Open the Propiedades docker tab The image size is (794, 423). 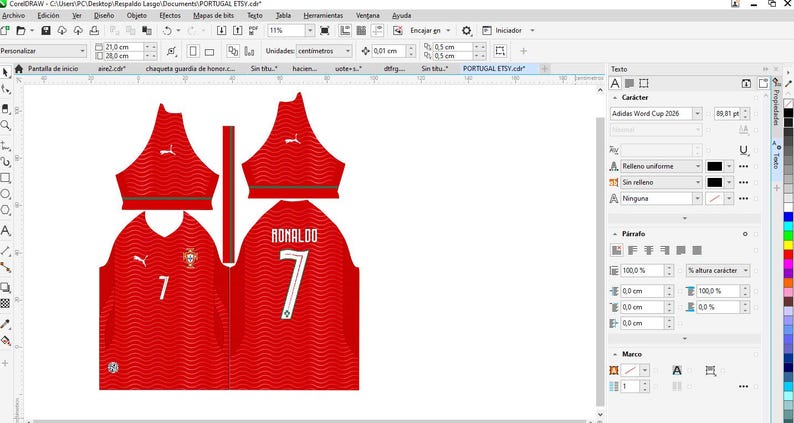776,107
